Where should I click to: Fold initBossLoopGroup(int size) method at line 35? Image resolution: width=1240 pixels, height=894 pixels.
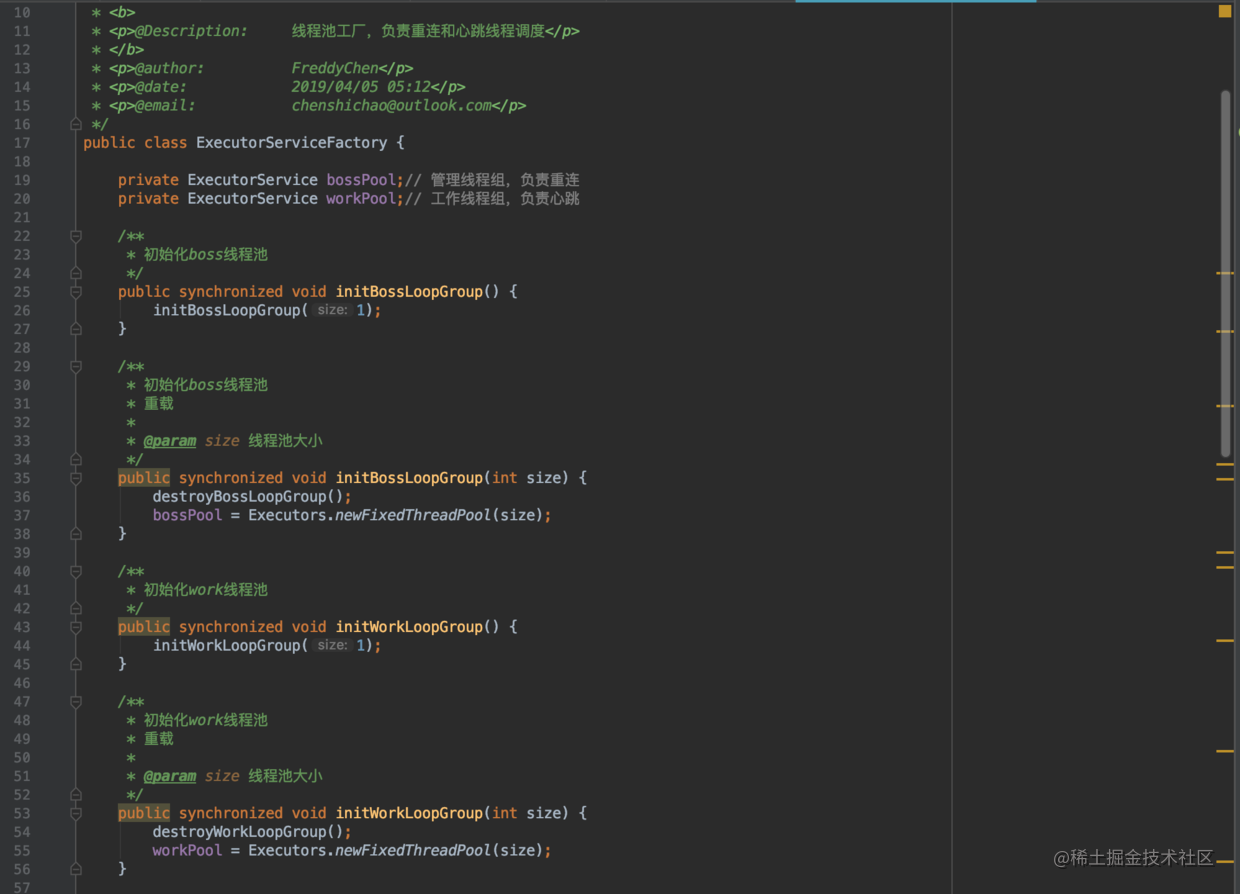(x=76, y=478)
